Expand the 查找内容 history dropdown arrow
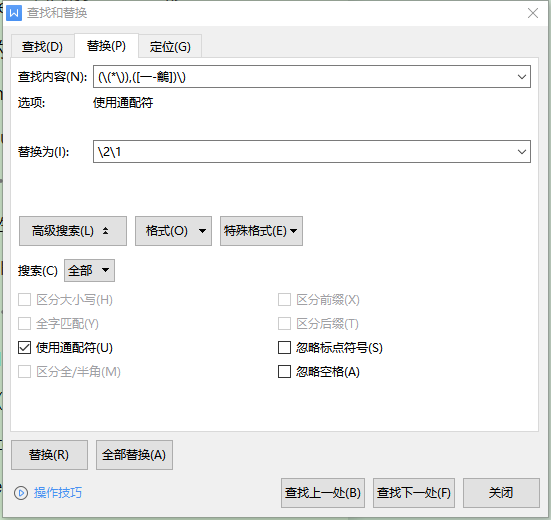This screenshot has width=551, height=520. point(522,77)
